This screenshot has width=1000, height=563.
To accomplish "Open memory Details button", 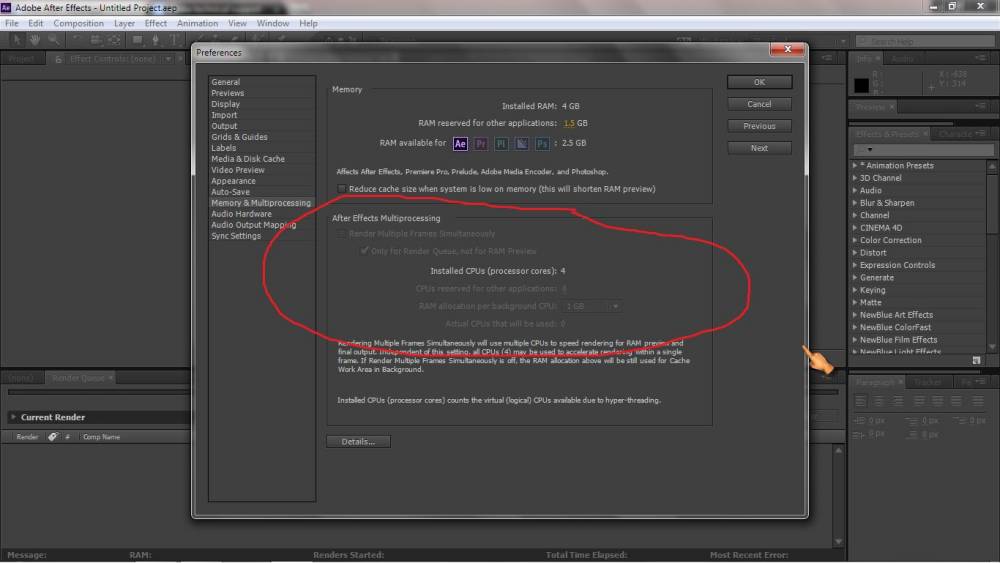I will 358,441.
